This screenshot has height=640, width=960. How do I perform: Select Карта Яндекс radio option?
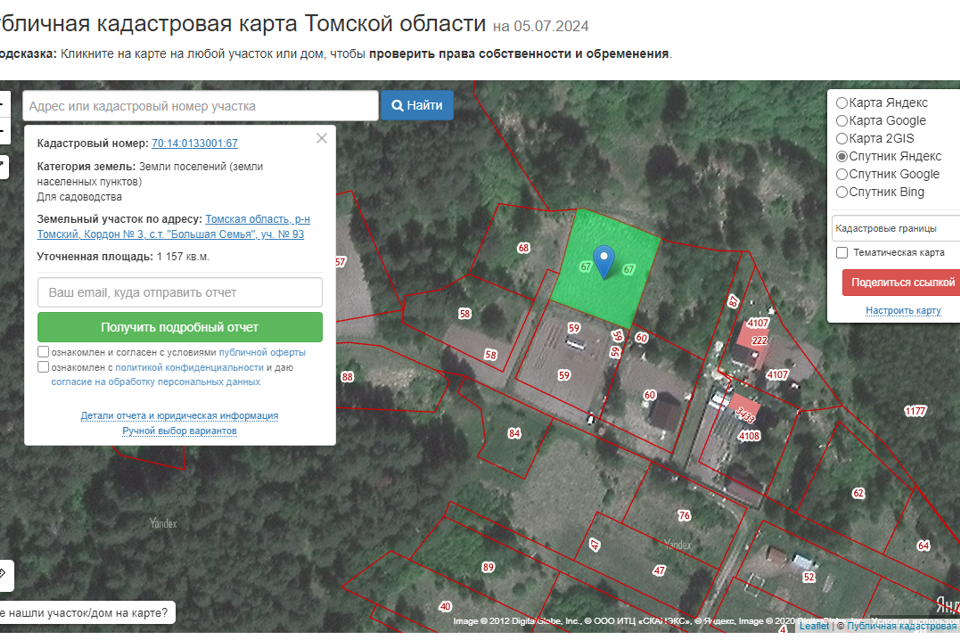tap(842, 103)
